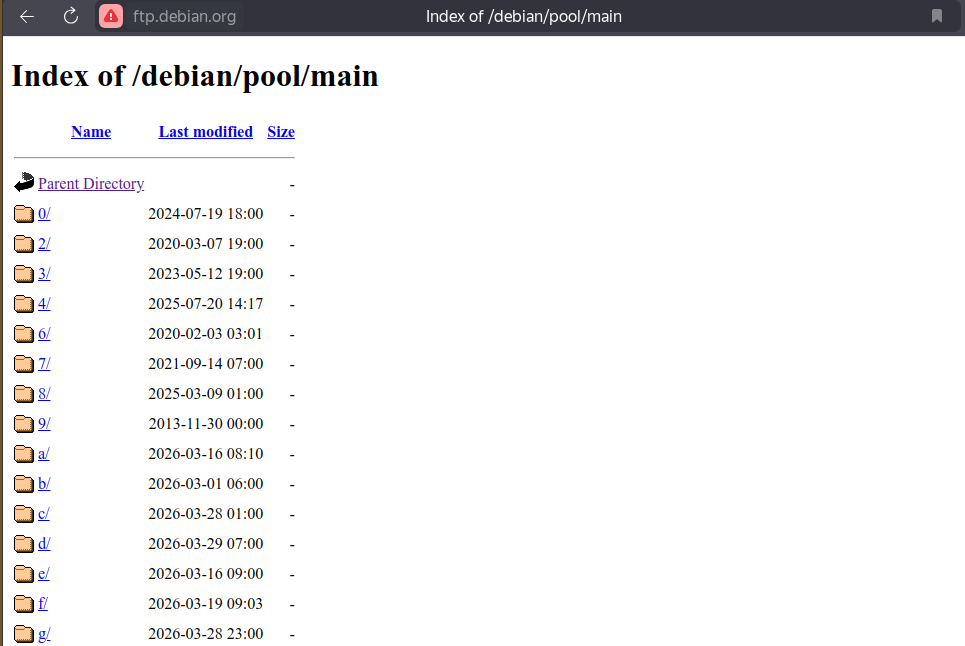Click the date 2026-03-28 23:00
The width and height of the screenshot is (965, 646).
coord(206,634)
